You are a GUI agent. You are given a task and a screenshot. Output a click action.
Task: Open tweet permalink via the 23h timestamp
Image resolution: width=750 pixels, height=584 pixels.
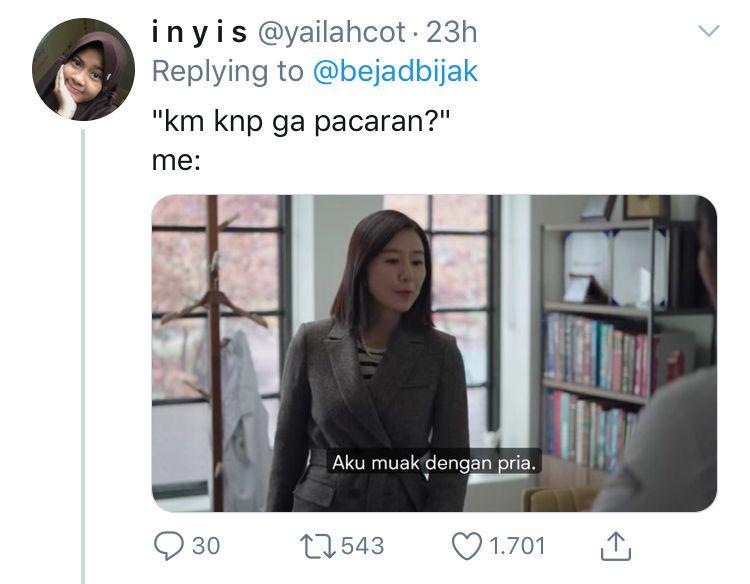tap(452, 33)
